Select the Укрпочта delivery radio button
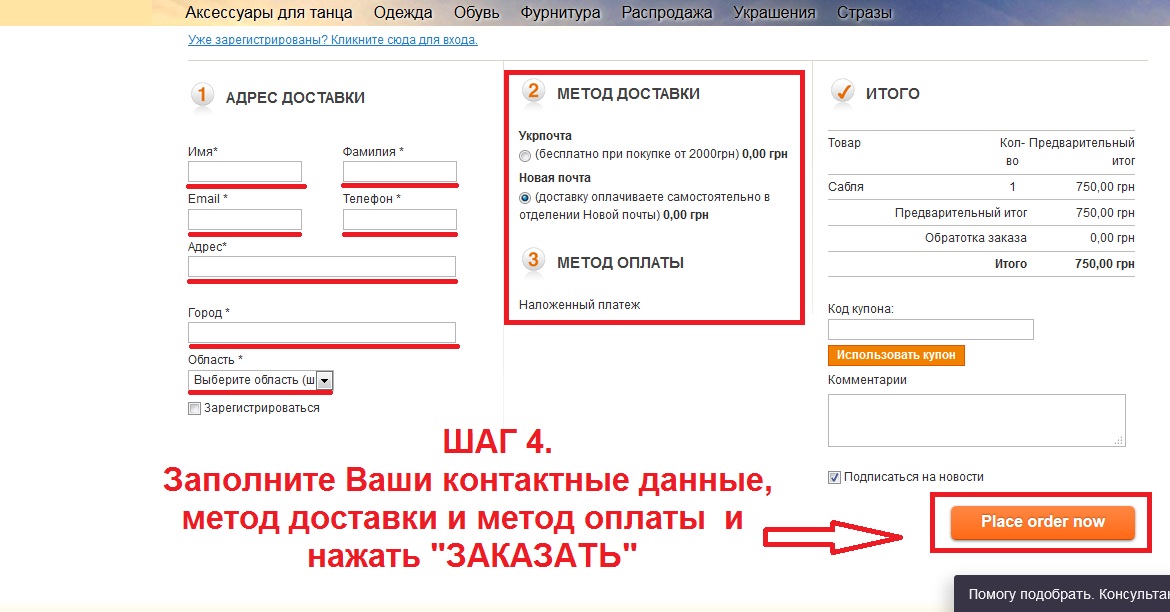The image size is (1170, 612). (x=526, y=155)
